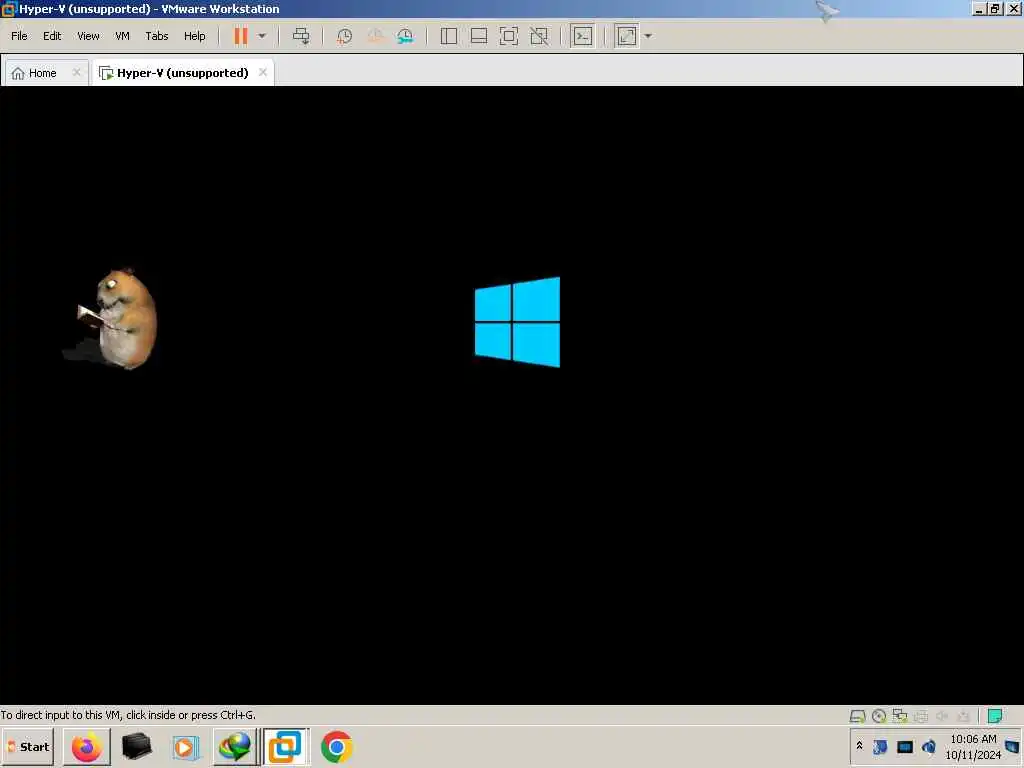
Task: Toggle the library sidebar panel icon
Action: tap(449, 36)
